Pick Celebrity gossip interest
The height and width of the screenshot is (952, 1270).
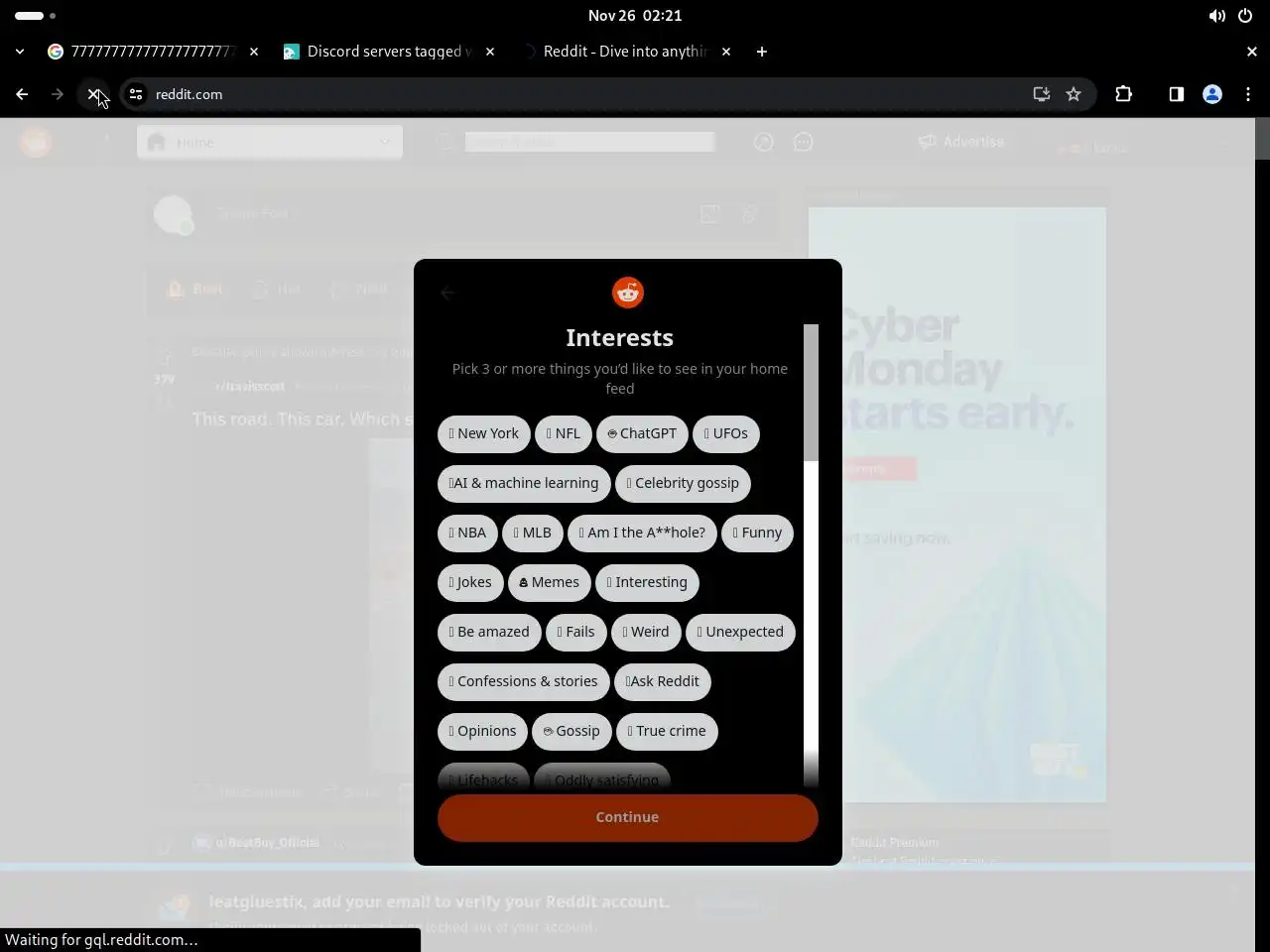pyautogui.click(x=684, y=483)
